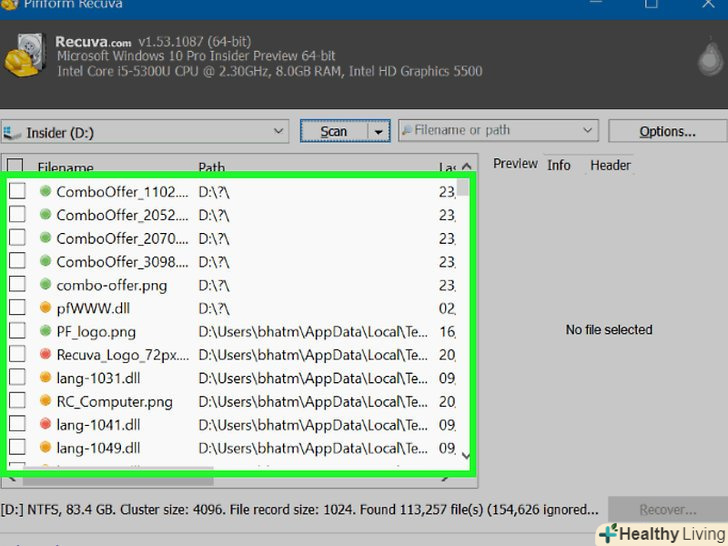This screenshot has height=546, width=728.
Task: Sort by the Filename column header
Action: 65,167
